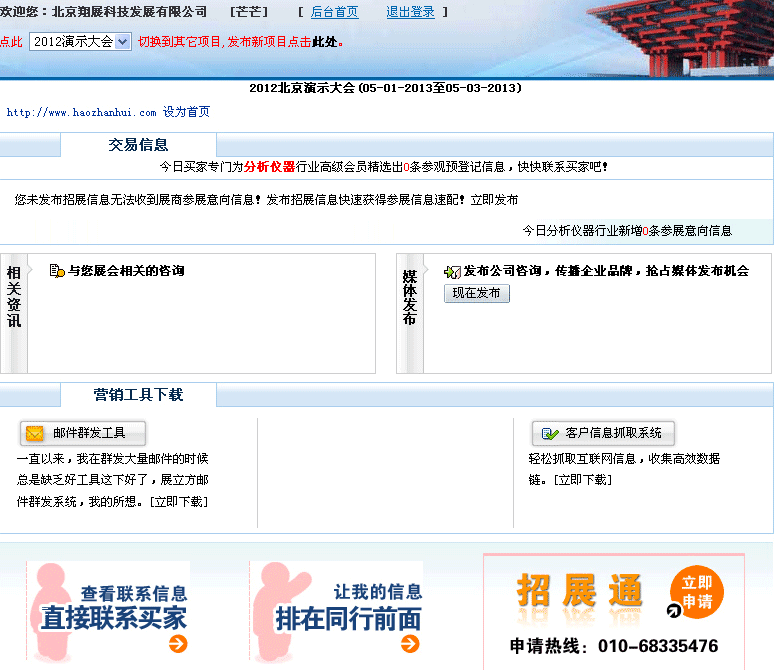Click the 退出登录 link
Image resolution: width=774 pixels, height=670 pixels.
coord(410,12)
